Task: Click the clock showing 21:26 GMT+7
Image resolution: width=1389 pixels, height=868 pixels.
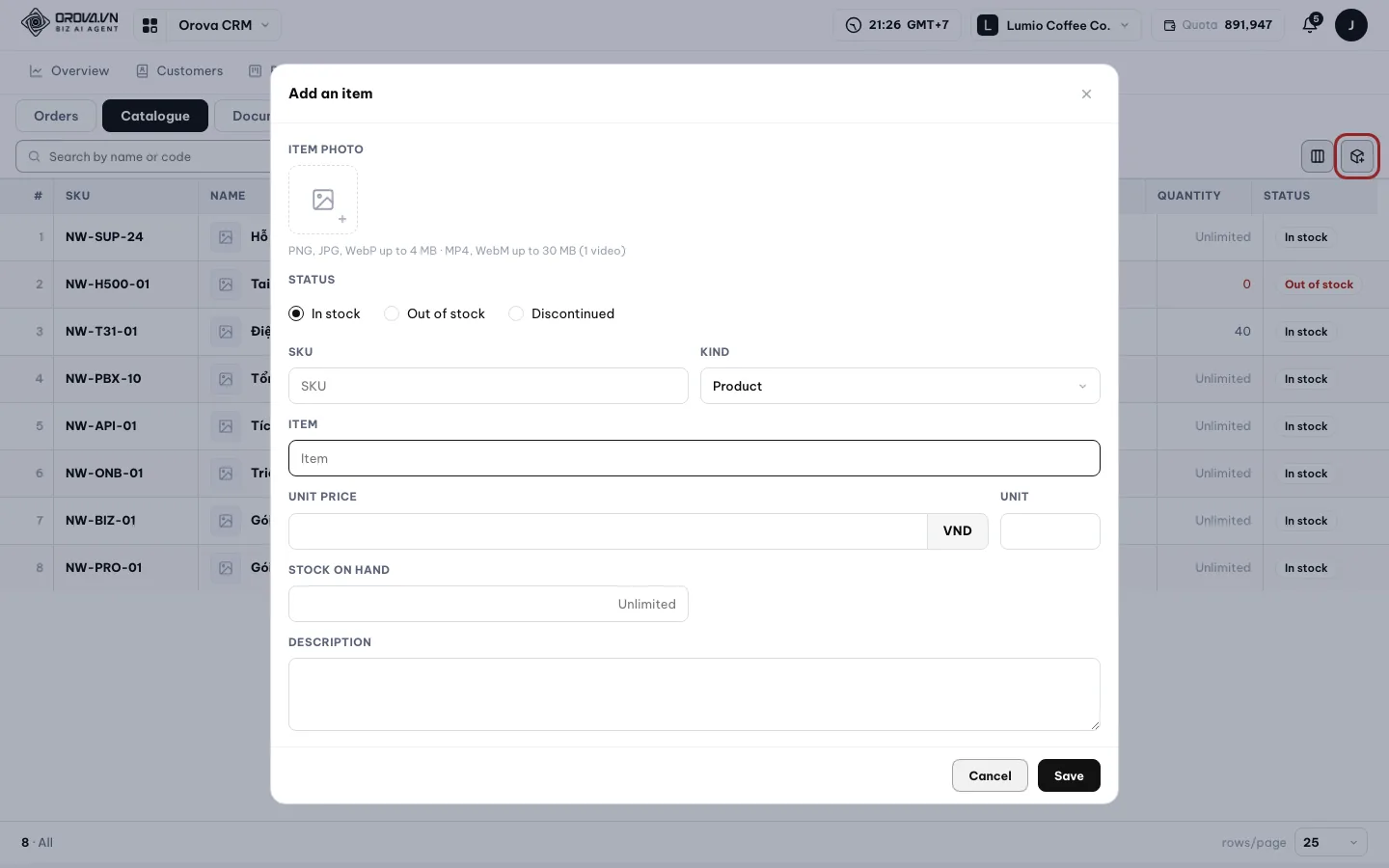Action: click(897, 25)
